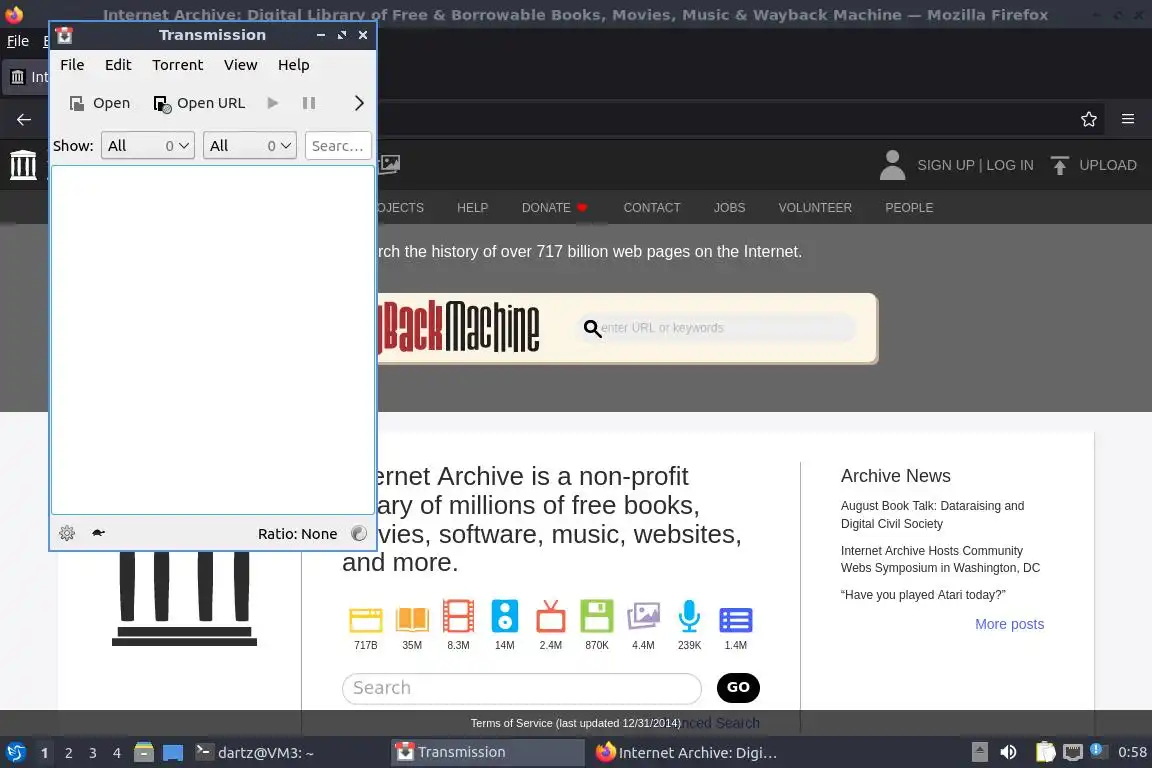Click volume speaker icon in system tray
The image size is (1152, 768).
pyautogui.click(x=1008, y=752)
